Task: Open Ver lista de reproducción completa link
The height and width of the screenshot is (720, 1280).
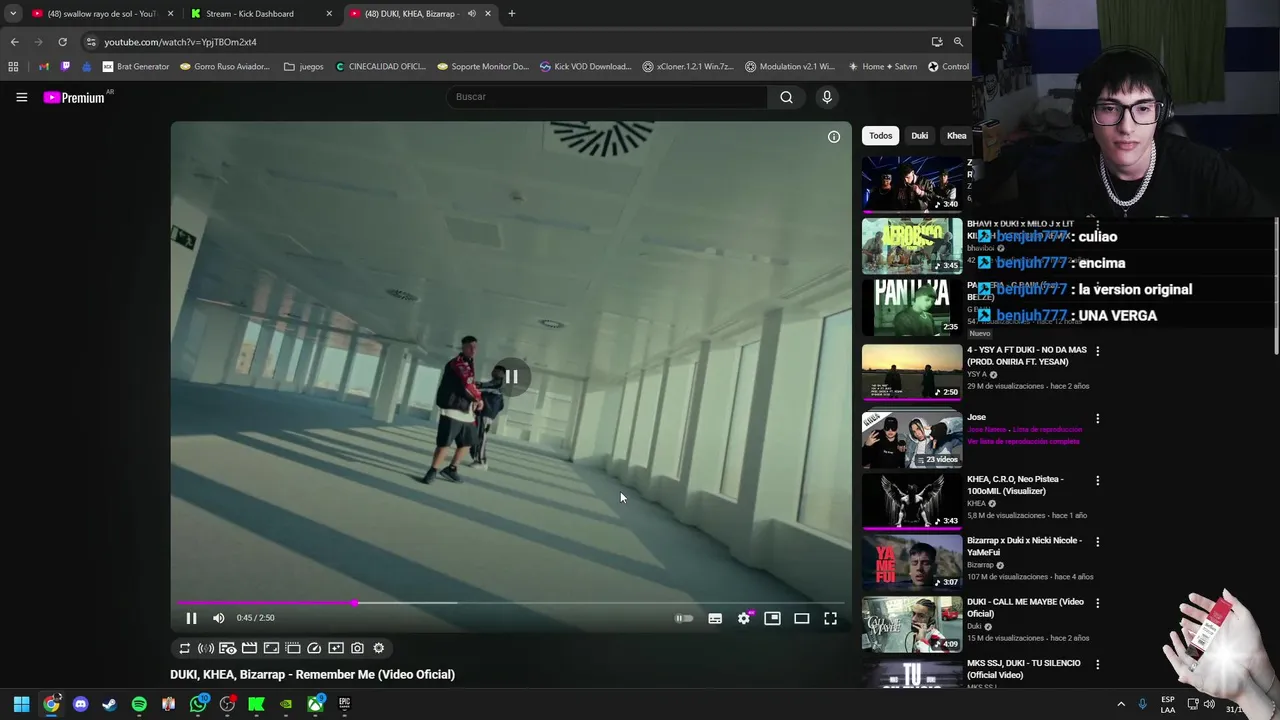Action: point(1023,441)
